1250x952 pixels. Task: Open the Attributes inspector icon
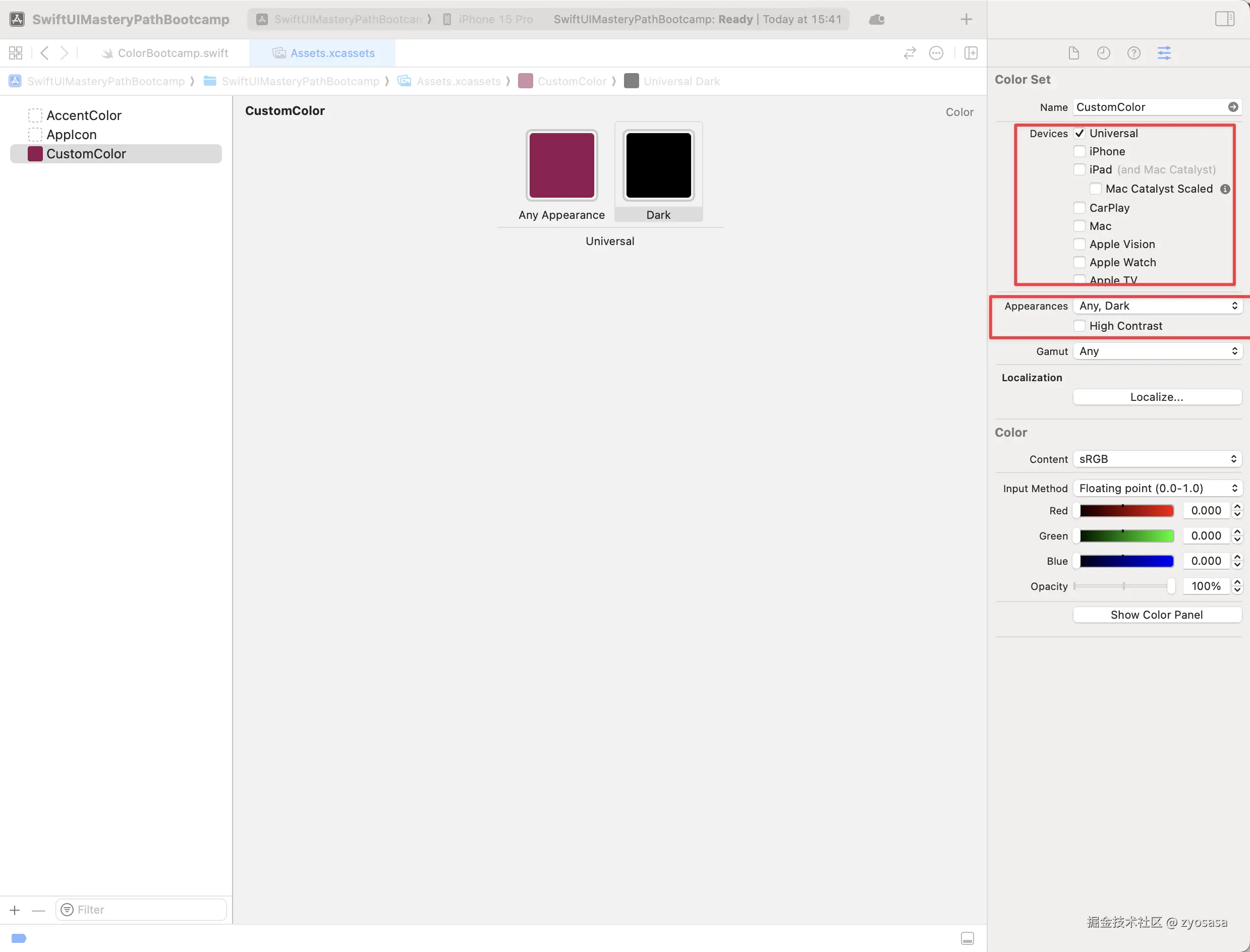1164,53
